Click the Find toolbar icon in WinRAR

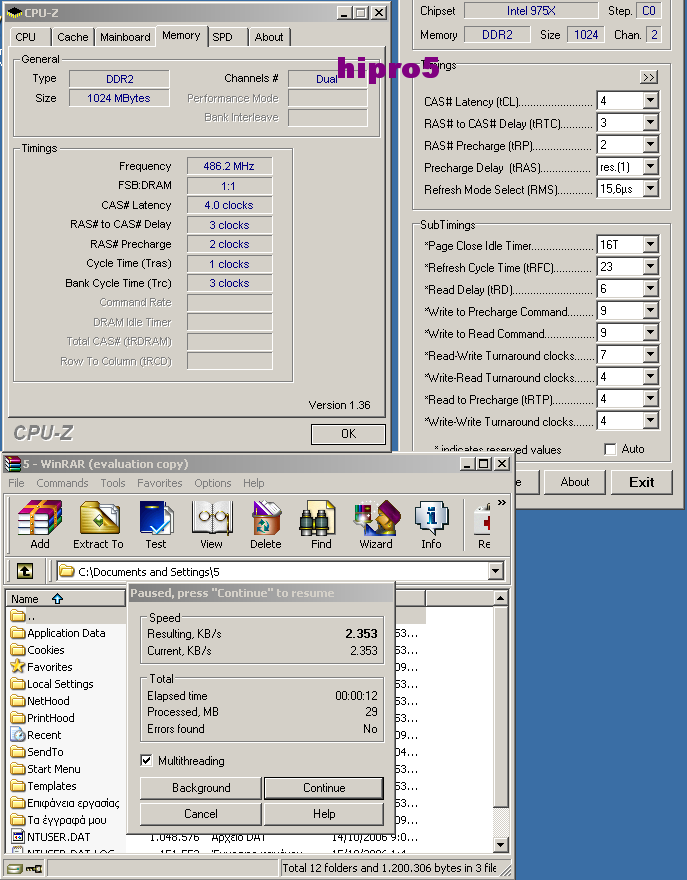[x=320, y=517]
